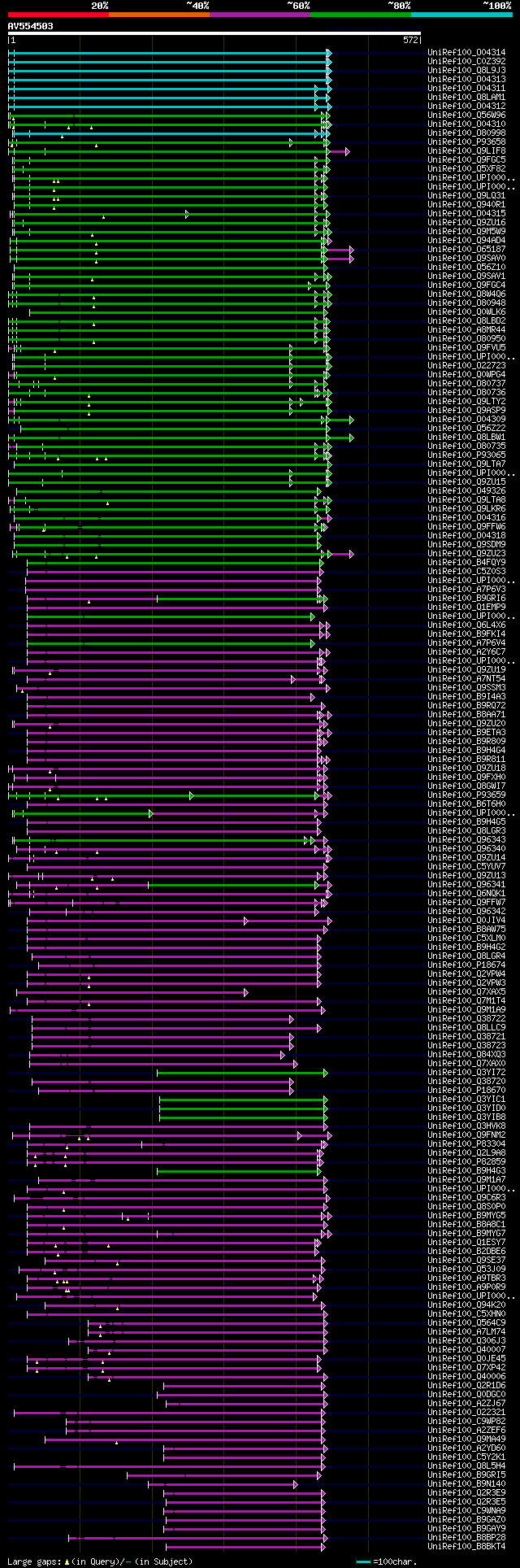Select hit UniRef100_P83304
Screen dimensions: 520x1568
pyautogui.click(x=466, y=1143)
